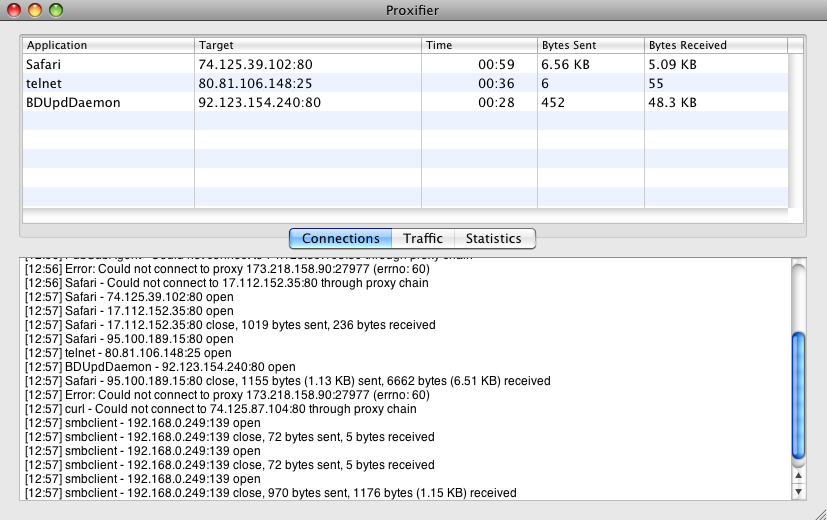Click the 00:28 time cell
Image resolution: width=827 pixels, height=520 pixels.
point(496,102)
